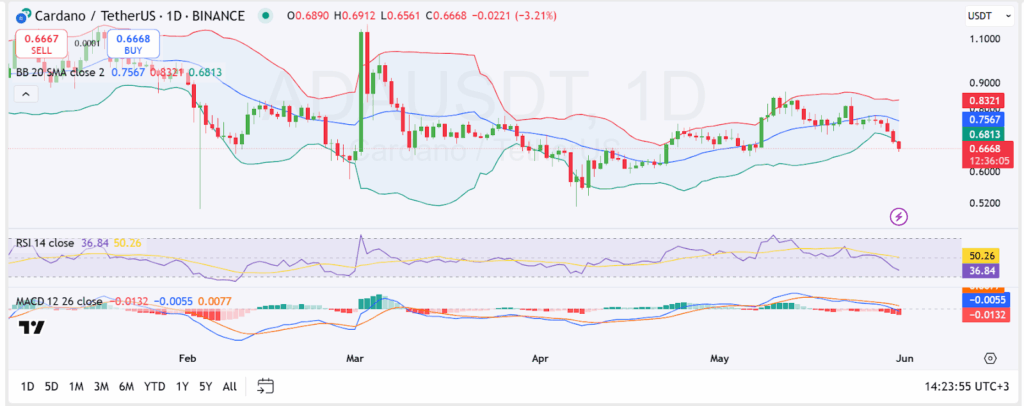The height and width of the screenshot is (406, 1024).
Task: Click the May label on time axis
Action: pos(719,358)
